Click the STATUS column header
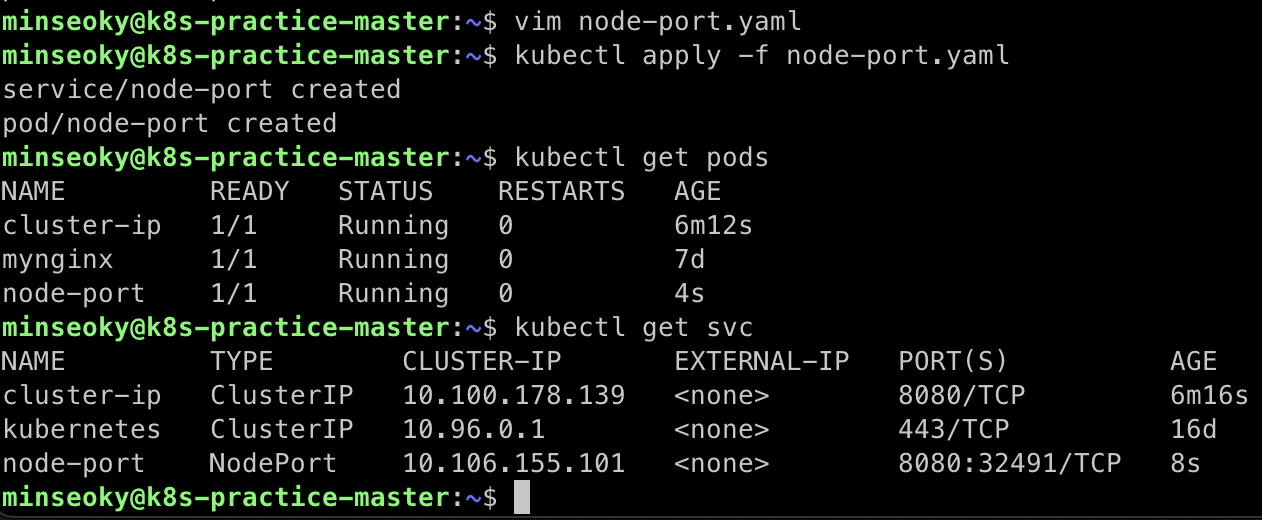 click(x=385, y=191)
